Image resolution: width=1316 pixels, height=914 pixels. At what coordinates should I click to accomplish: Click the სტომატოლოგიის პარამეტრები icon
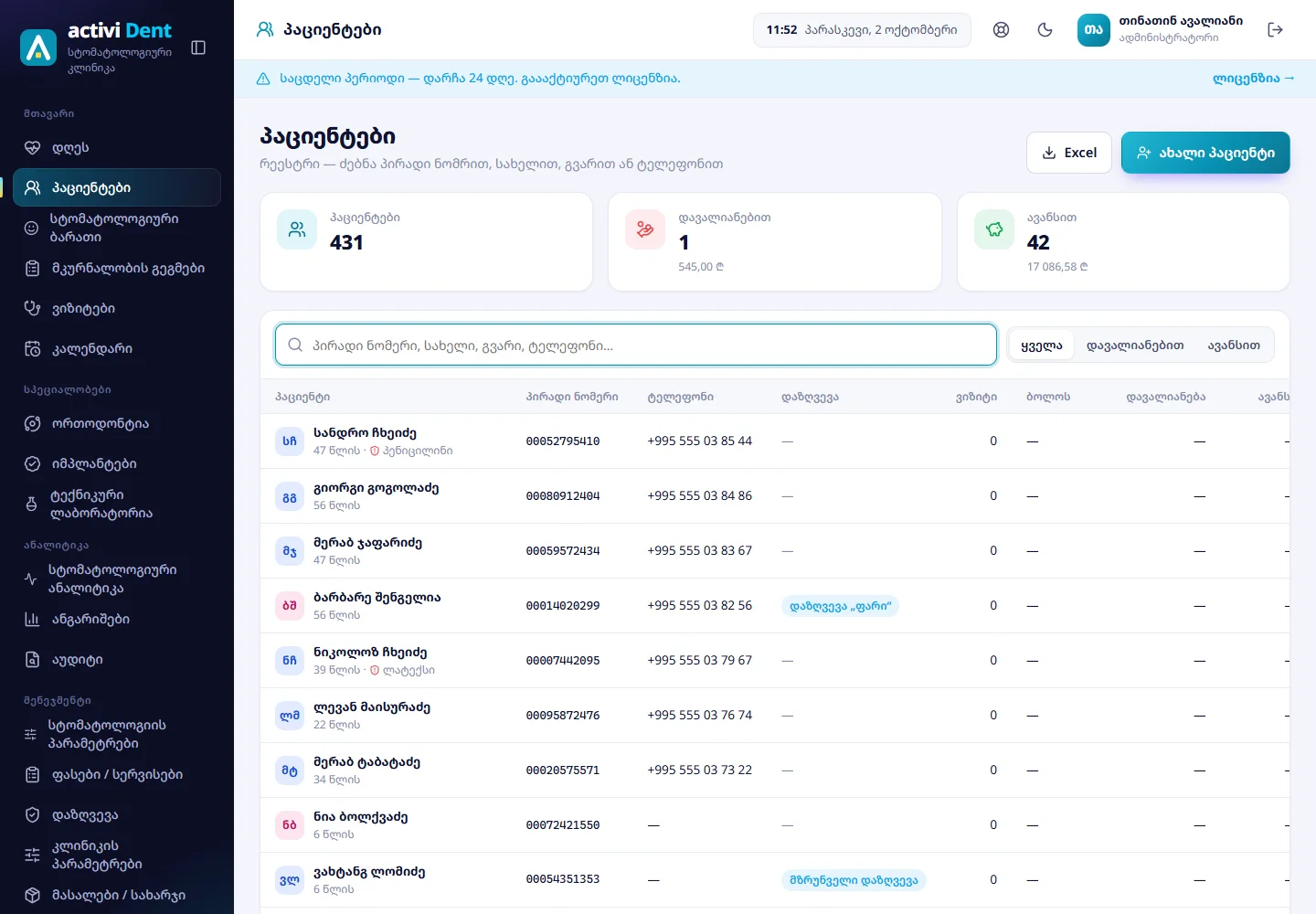point(30,735)
